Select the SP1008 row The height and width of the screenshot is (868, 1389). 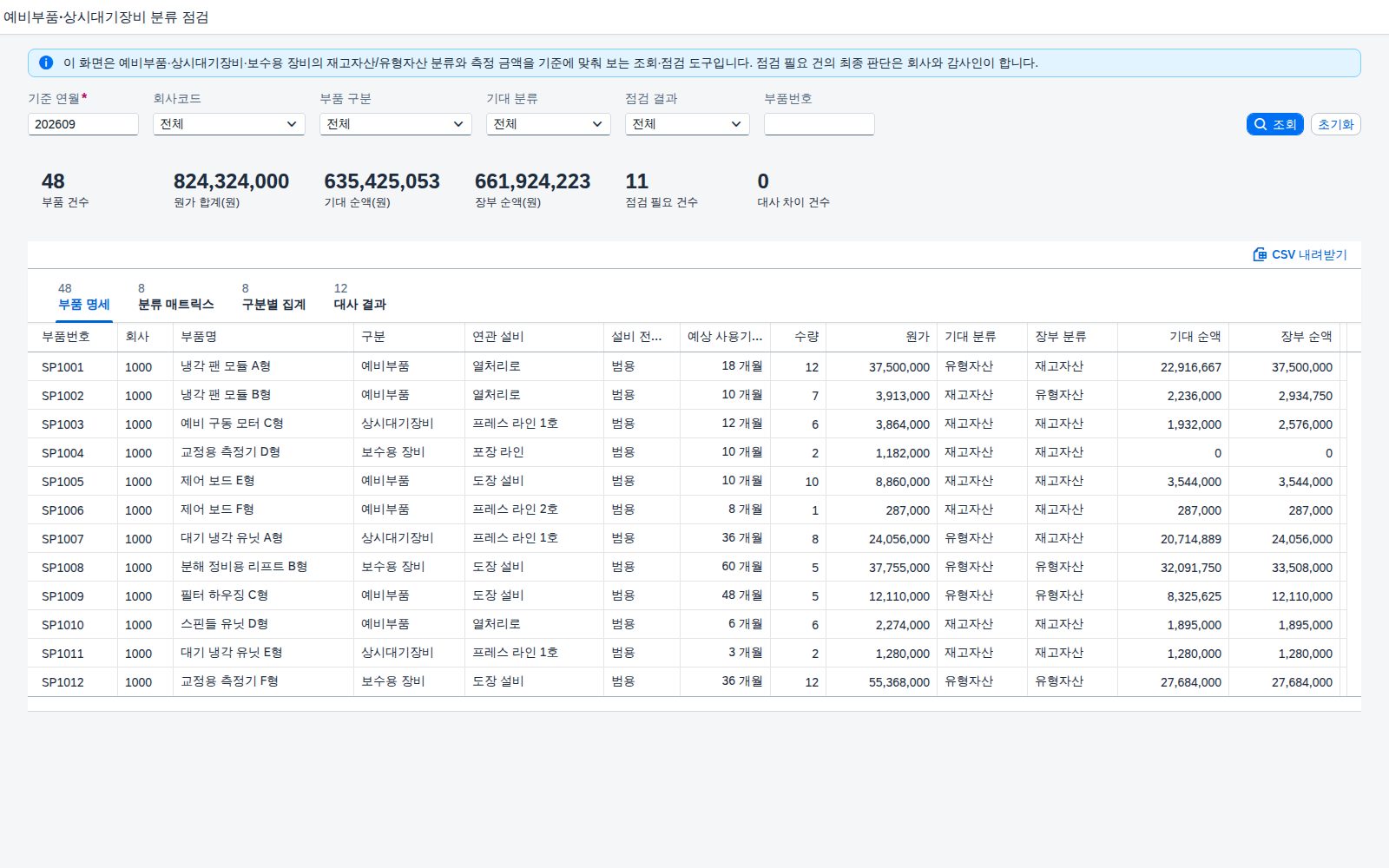coord(686,567)
